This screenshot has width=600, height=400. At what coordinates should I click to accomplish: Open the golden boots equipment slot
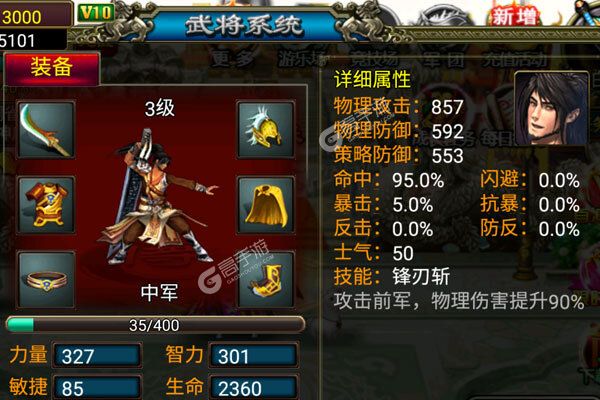point(266,280)
